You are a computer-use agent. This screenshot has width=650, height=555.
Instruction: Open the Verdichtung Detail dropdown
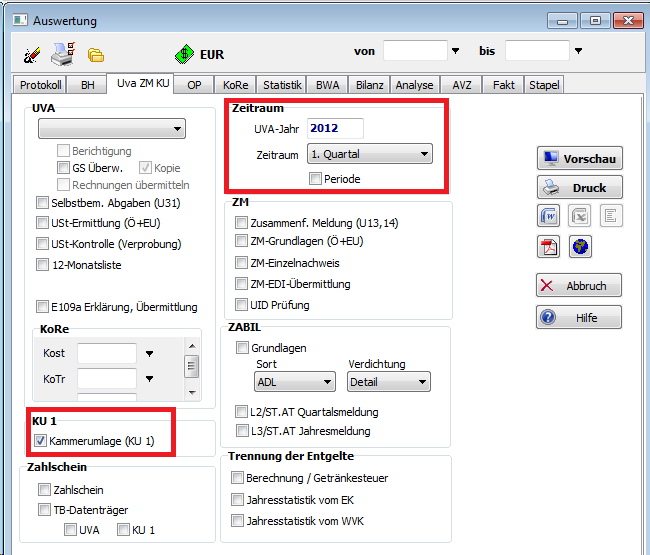point(389,382)
